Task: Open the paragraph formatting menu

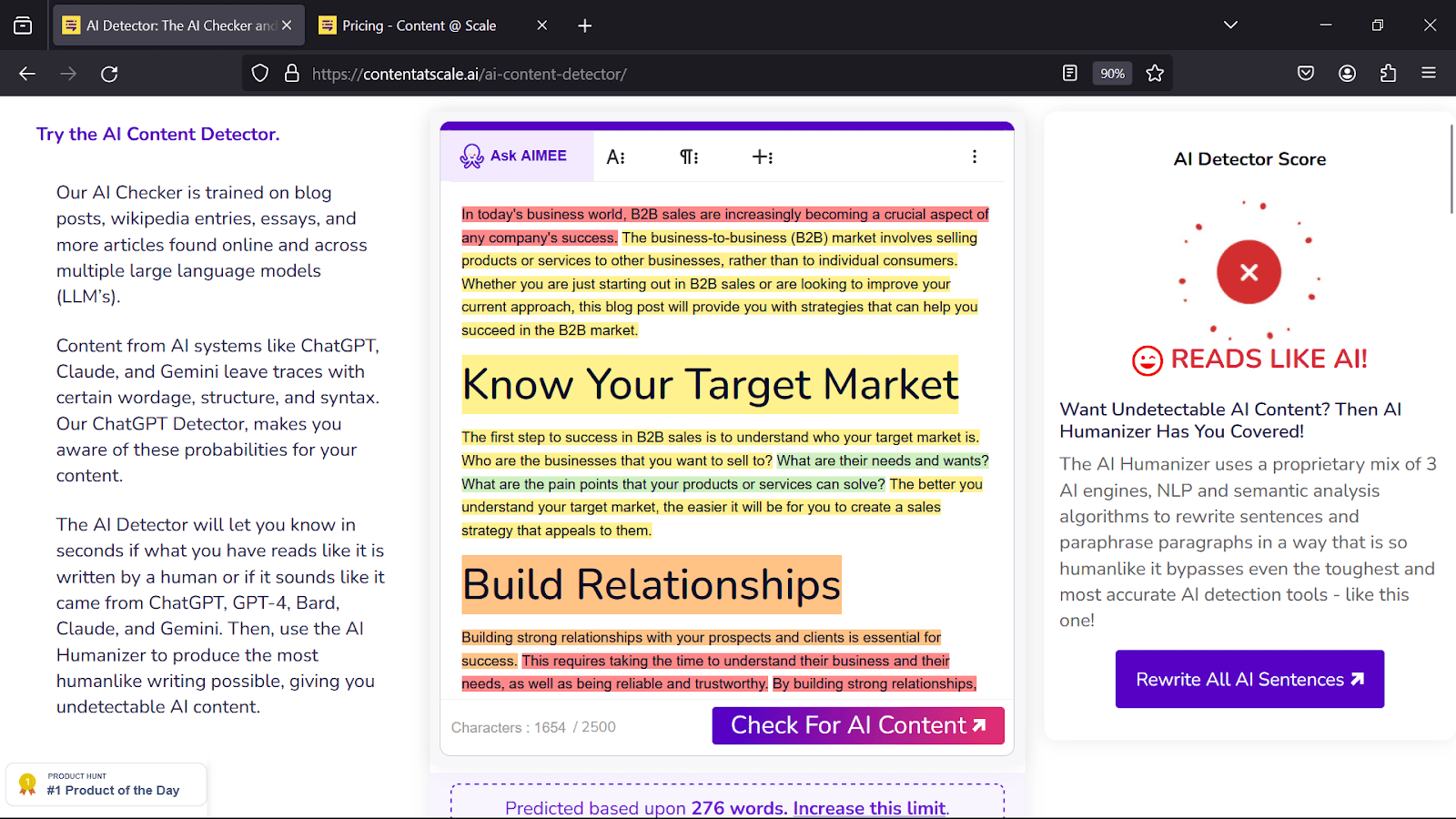Action: pyautogui.click(x=689, y=157)
